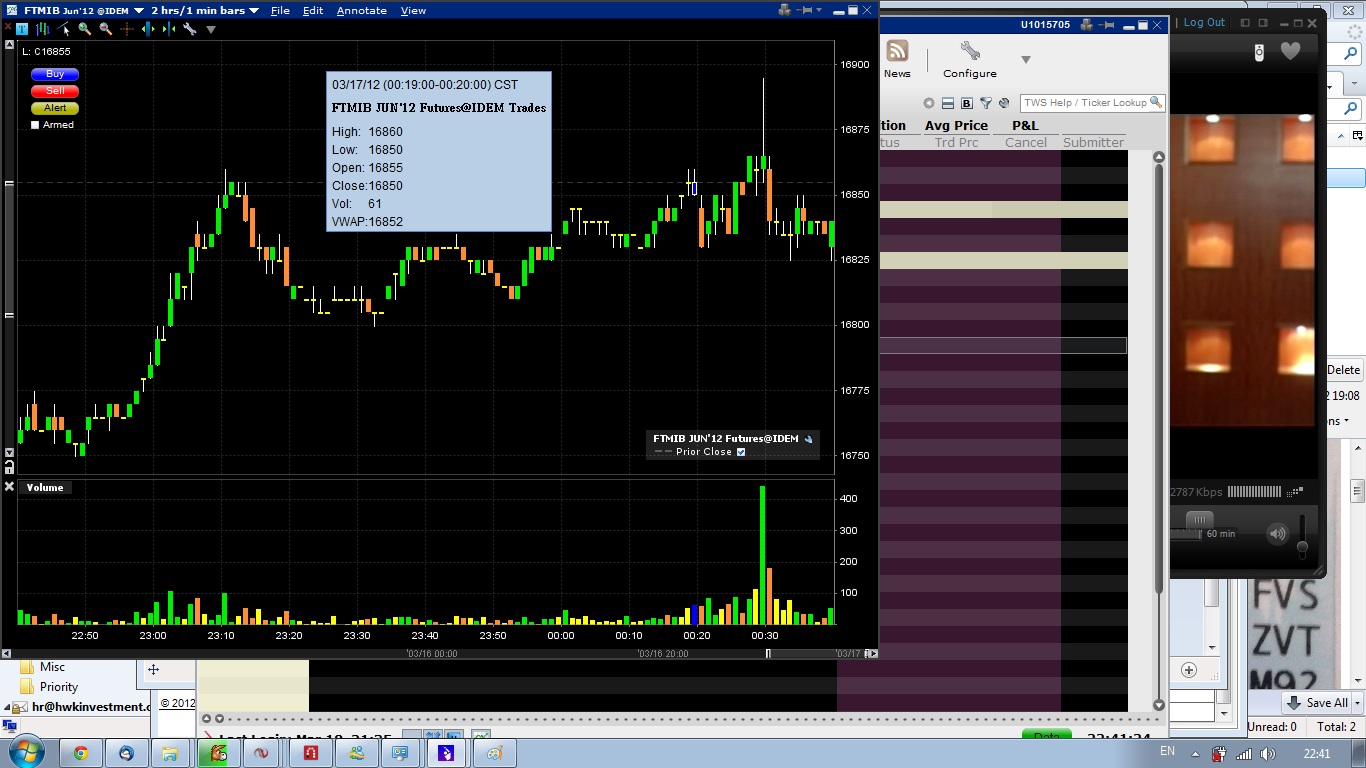Click the Avg Price column header
This screenshot has height=768, width=1366.
coord(956,126)
